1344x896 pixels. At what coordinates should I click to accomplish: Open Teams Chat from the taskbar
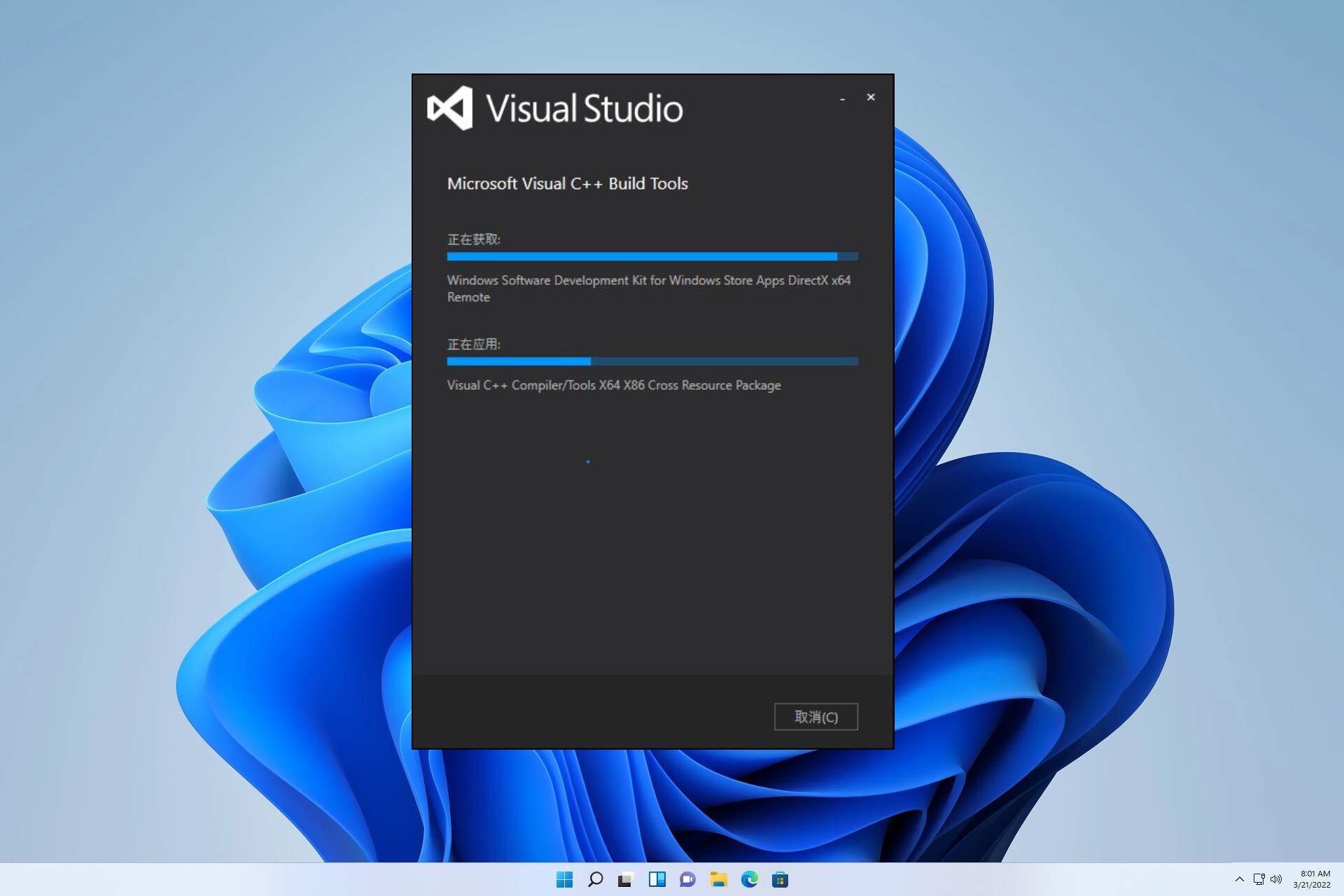(x=687, y=879)
